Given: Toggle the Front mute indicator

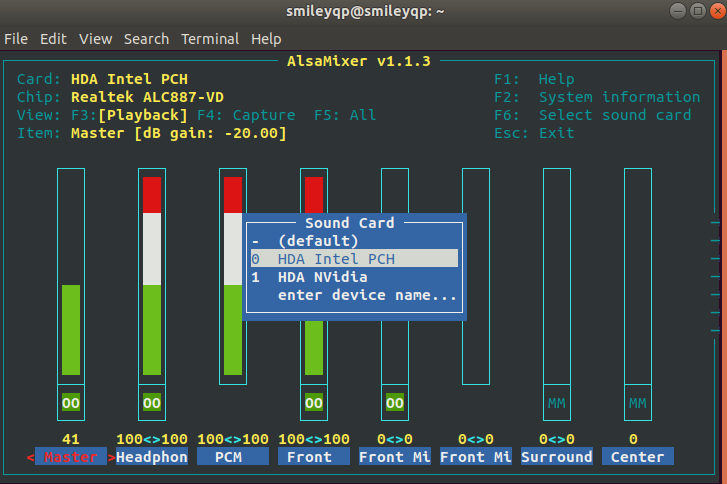Looking at the screenshot, I should [x=314, y=403].
